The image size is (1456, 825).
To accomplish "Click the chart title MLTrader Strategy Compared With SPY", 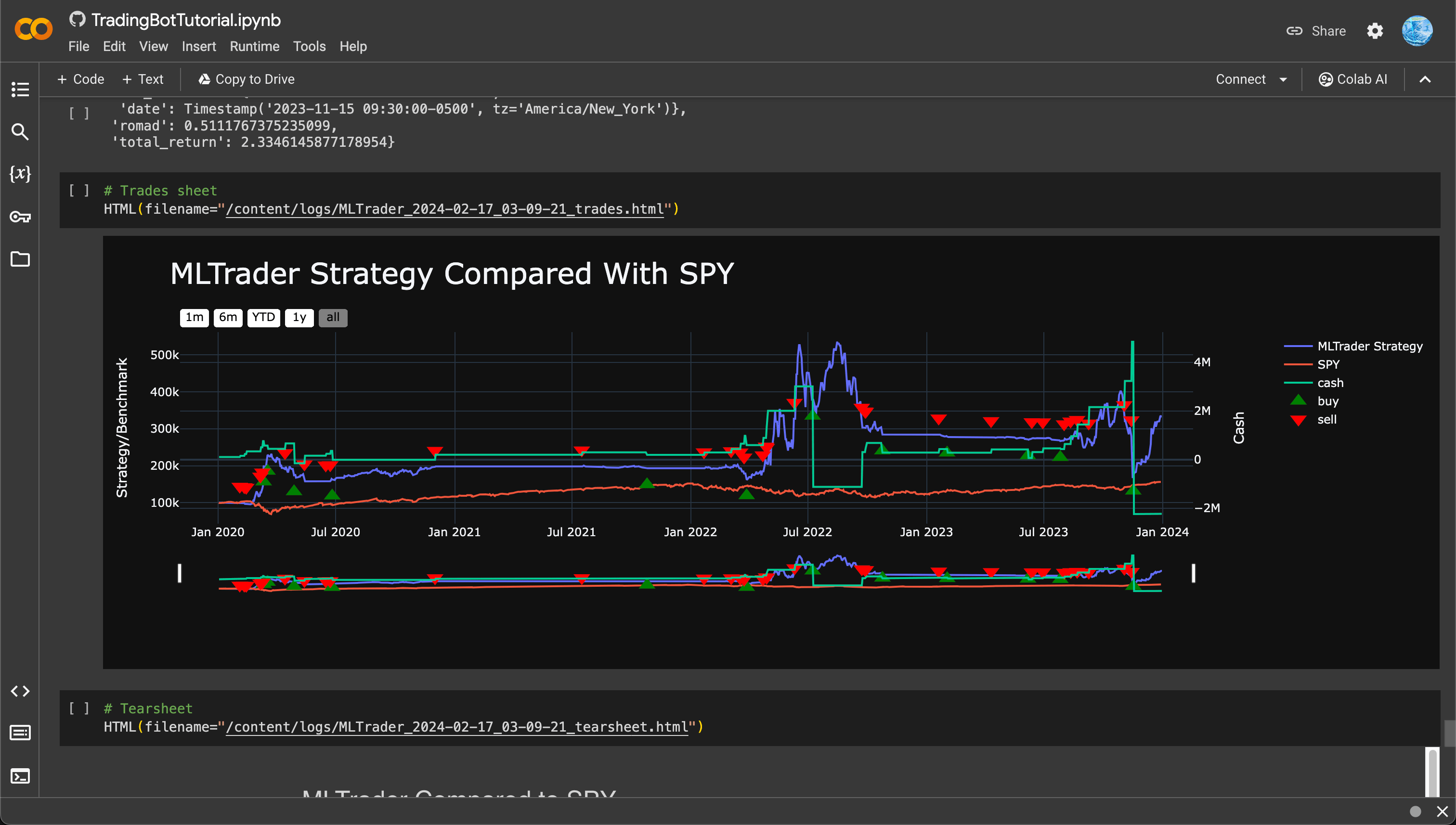I will [x=452, y=274].
